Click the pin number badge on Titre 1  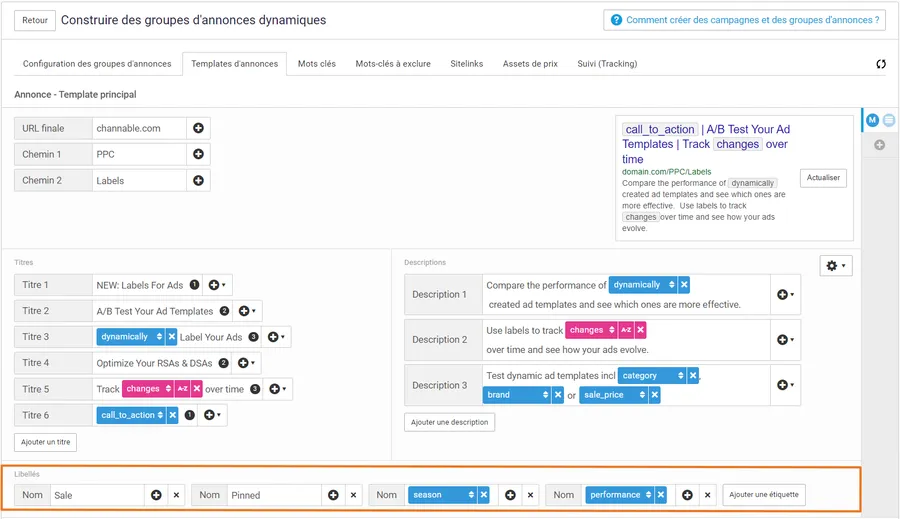click(194, 285)
